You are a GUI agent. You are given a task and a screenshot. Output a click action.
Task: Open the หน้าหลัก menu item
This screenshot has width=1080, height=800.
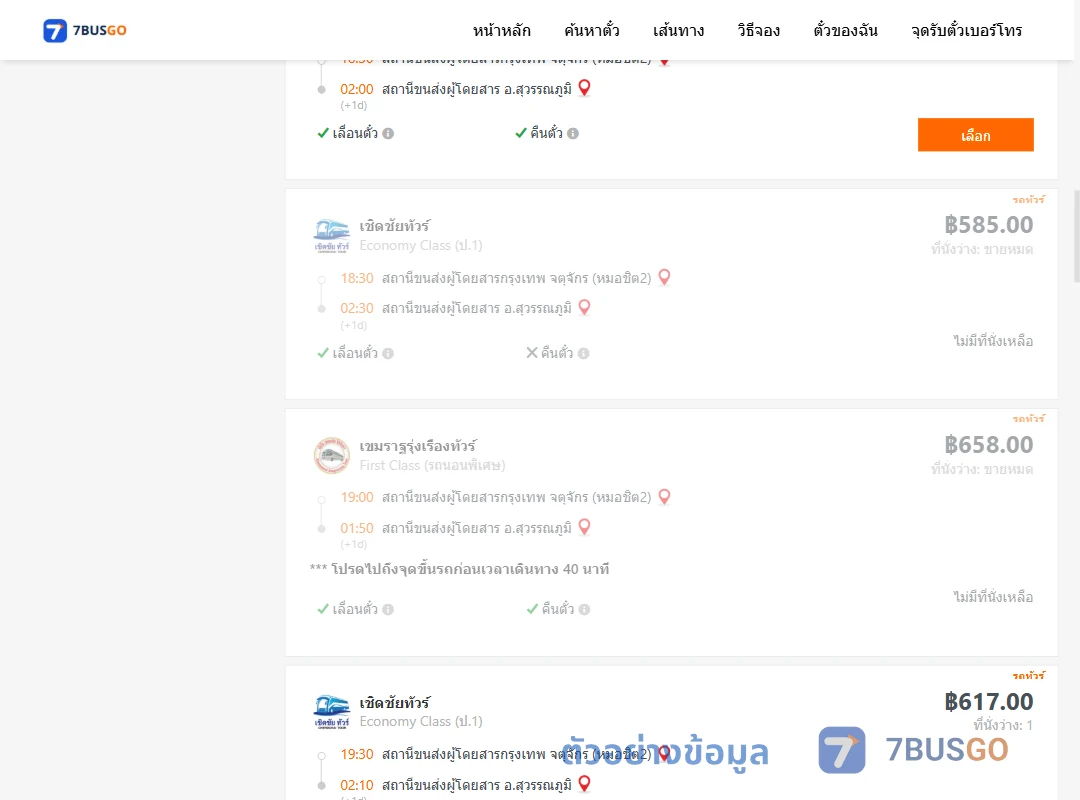tap(501, 30)
